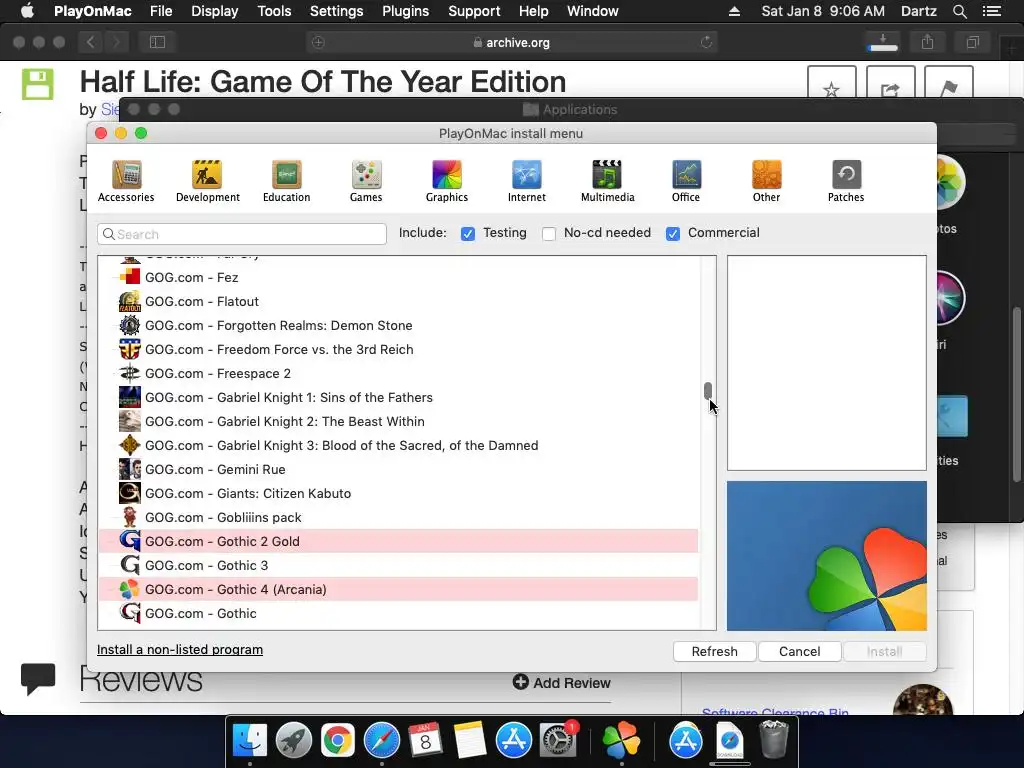
Task: Select GOG.com - Giants: Citizen Kabuto
Action: (x=398, y=493)
